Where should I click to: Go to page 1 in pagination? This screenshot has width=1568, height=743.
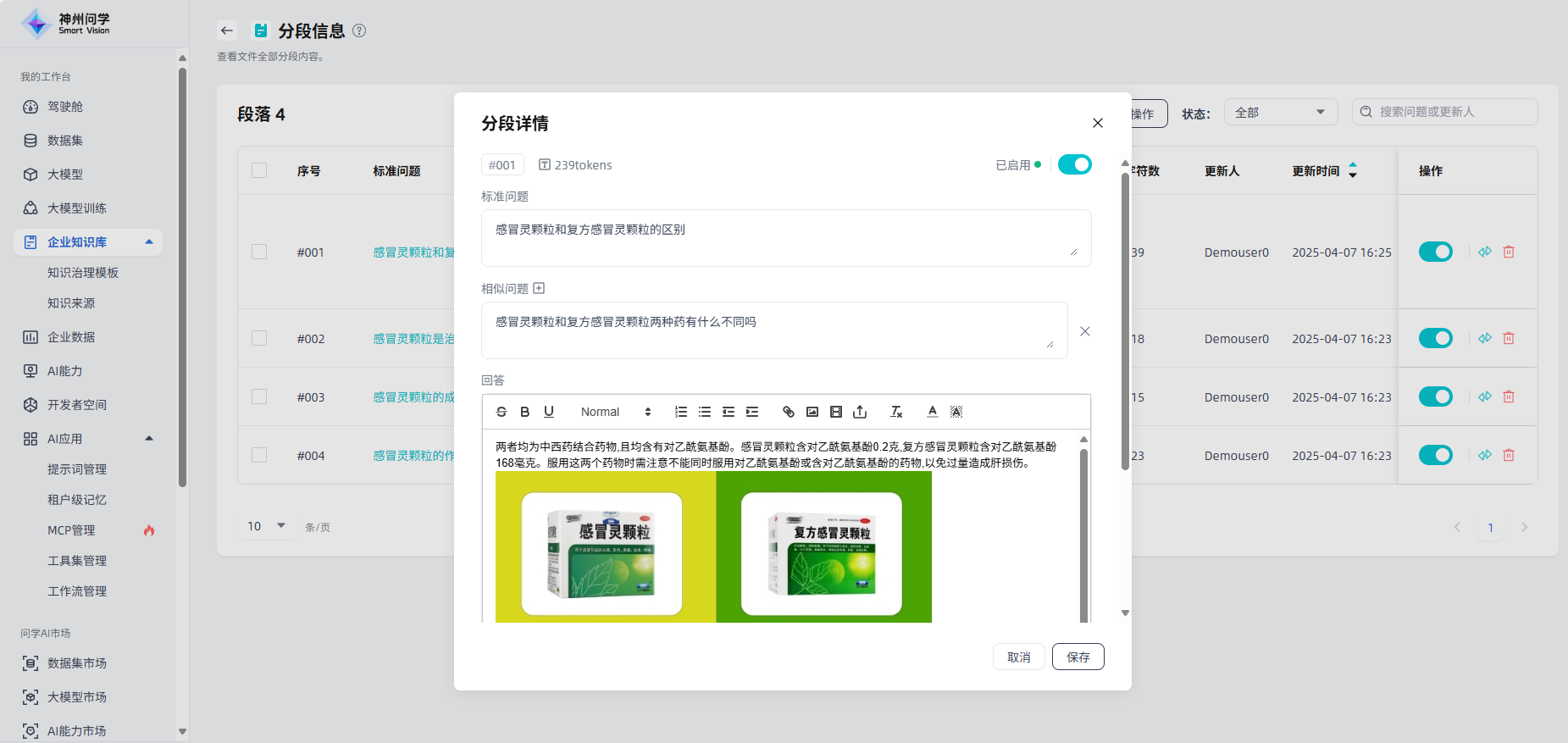1491,527
